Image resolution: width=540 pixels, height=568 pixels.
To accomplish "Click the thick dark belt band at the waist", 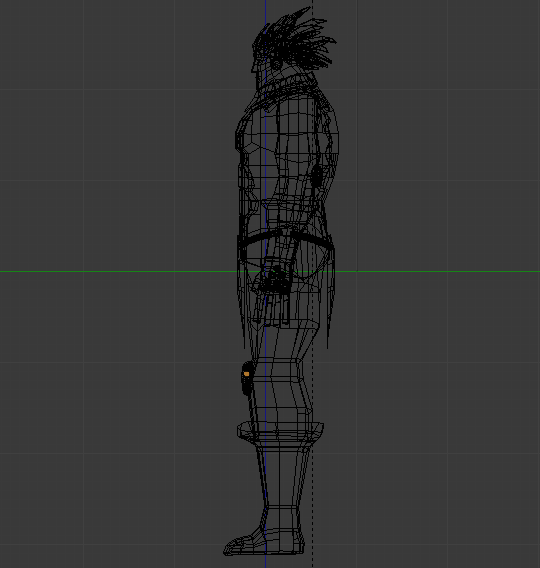I will point(286,237).
